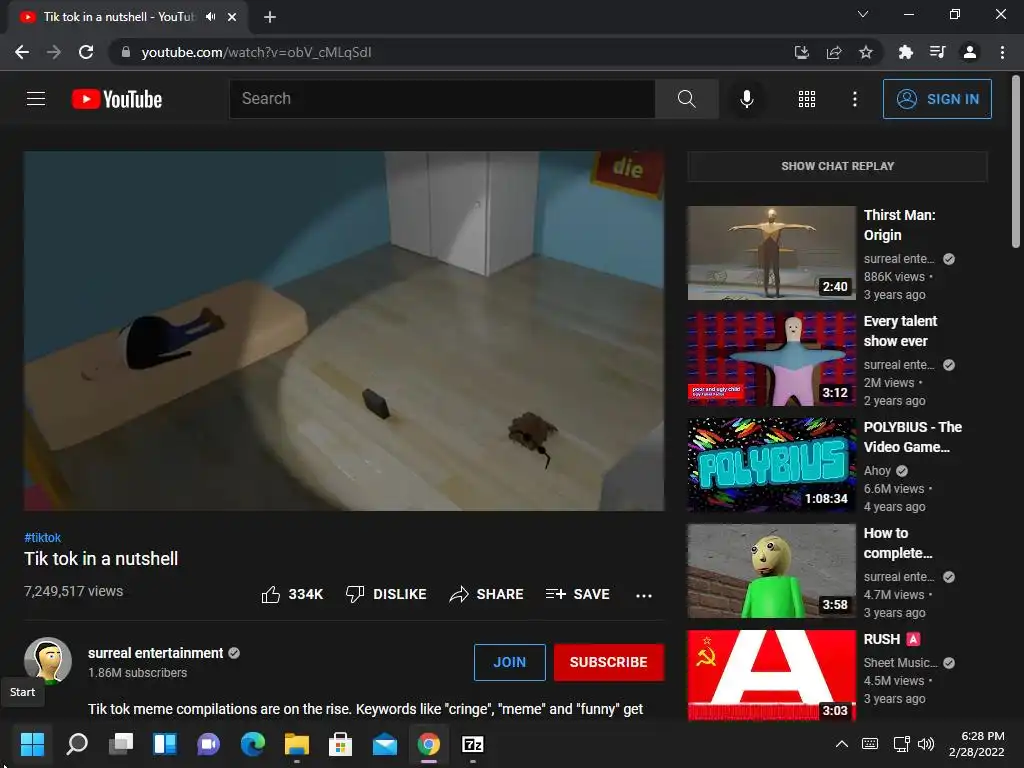This screenshot has height=768, width=1024.
Task: Click the address bar URL
Action: pyautogui.click(x=257, y=52)
